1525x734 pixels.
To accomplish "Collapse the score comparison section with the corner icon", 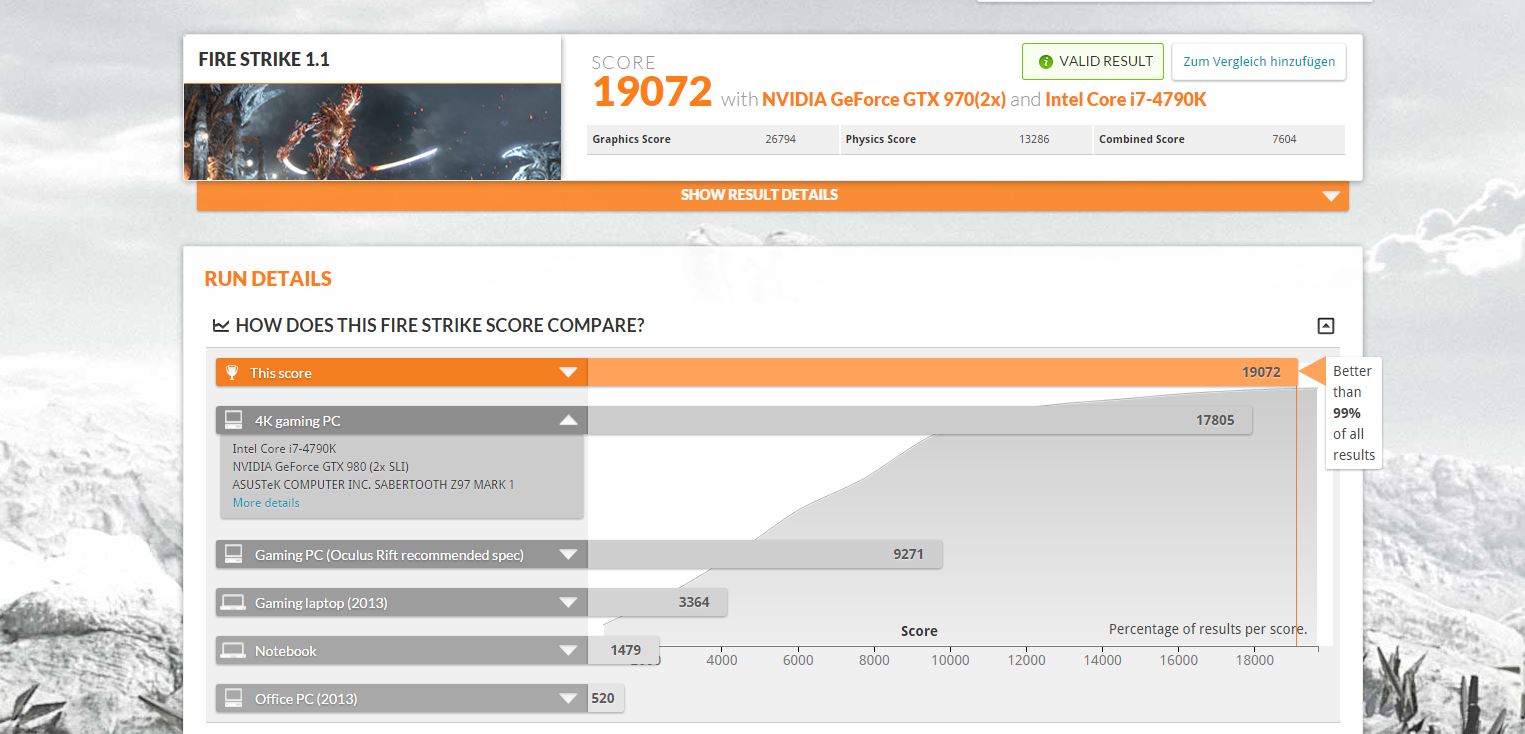I will click(x=1326, y=325).
